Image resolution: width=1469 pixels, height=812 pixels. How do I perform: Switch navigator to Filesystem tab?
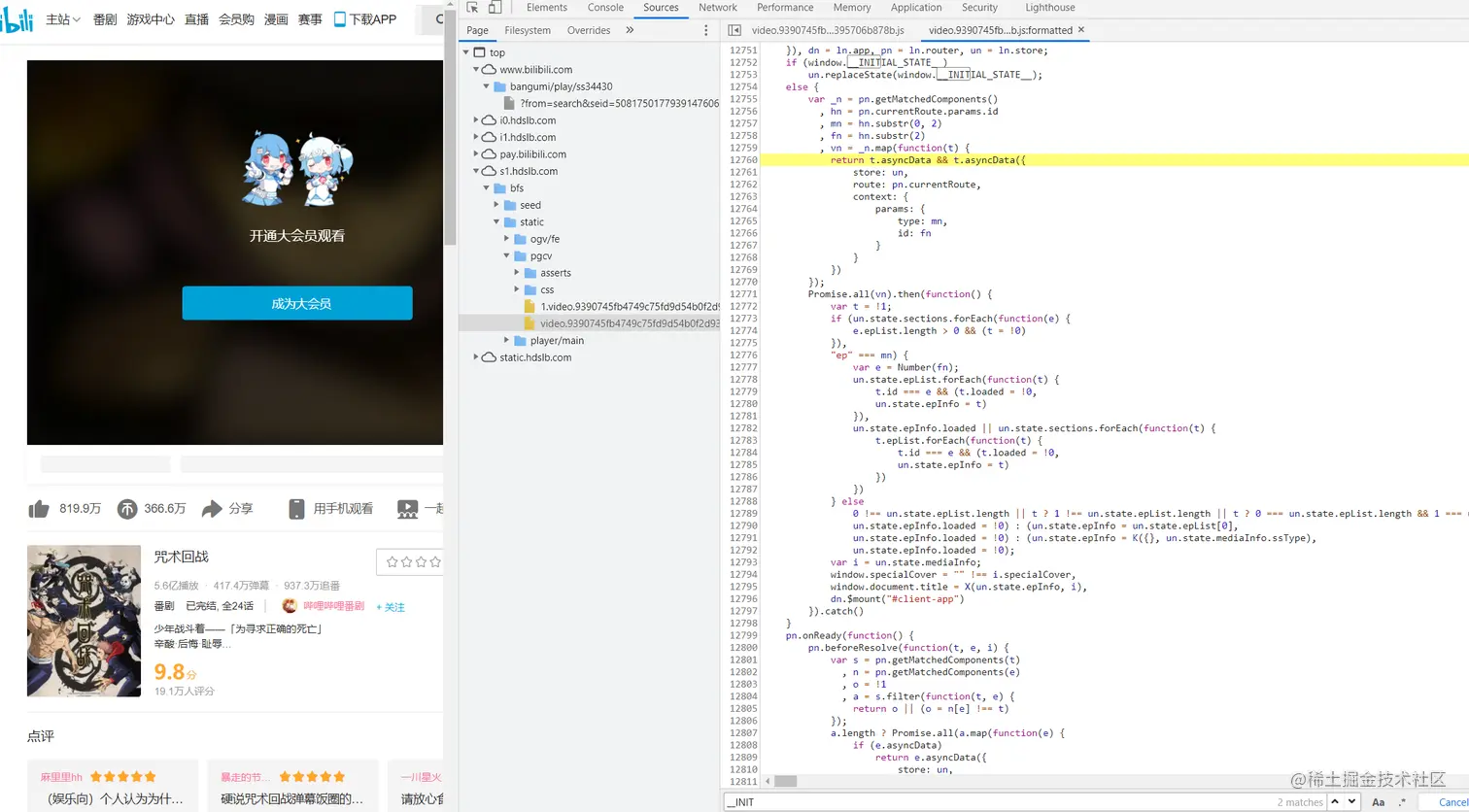pyautogui.click(x=528, y=30)
